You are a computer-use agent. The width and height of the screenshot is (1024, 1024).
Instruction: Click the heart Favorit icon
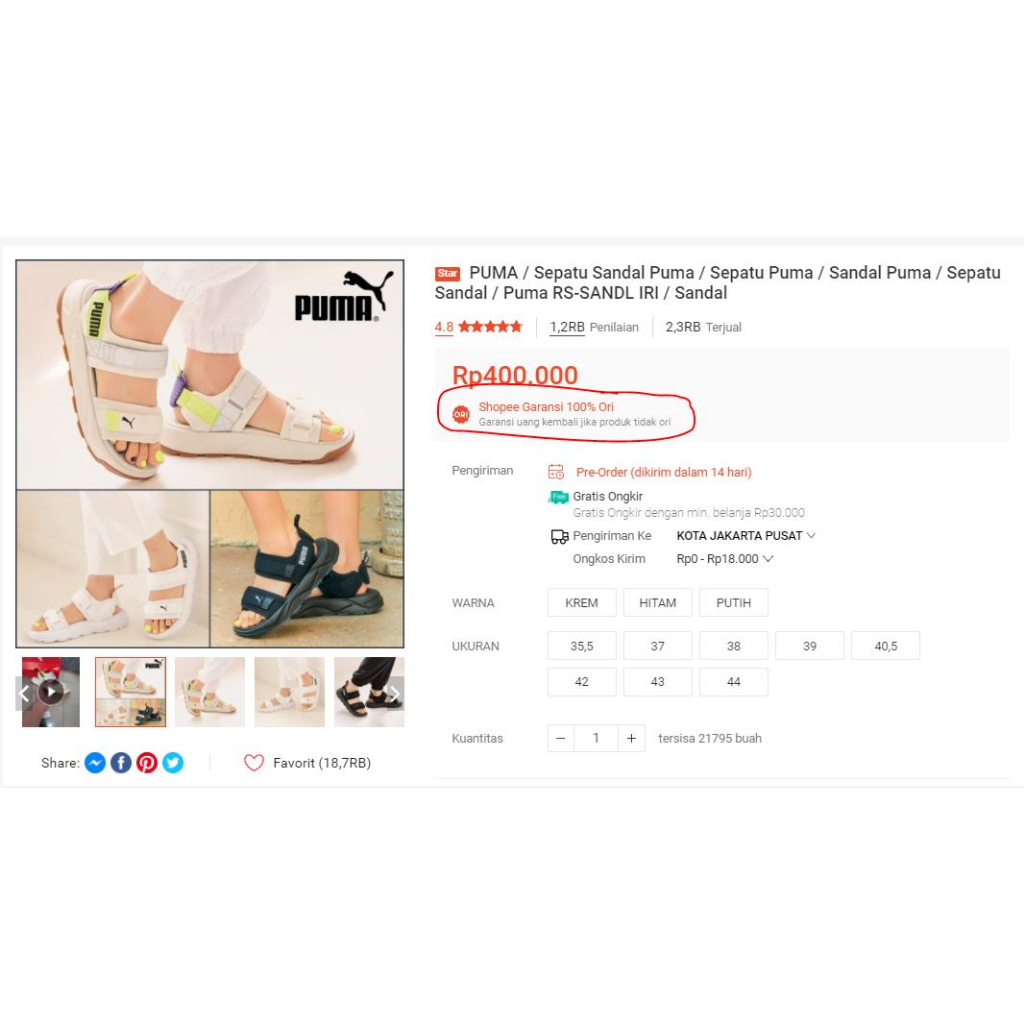253,763
